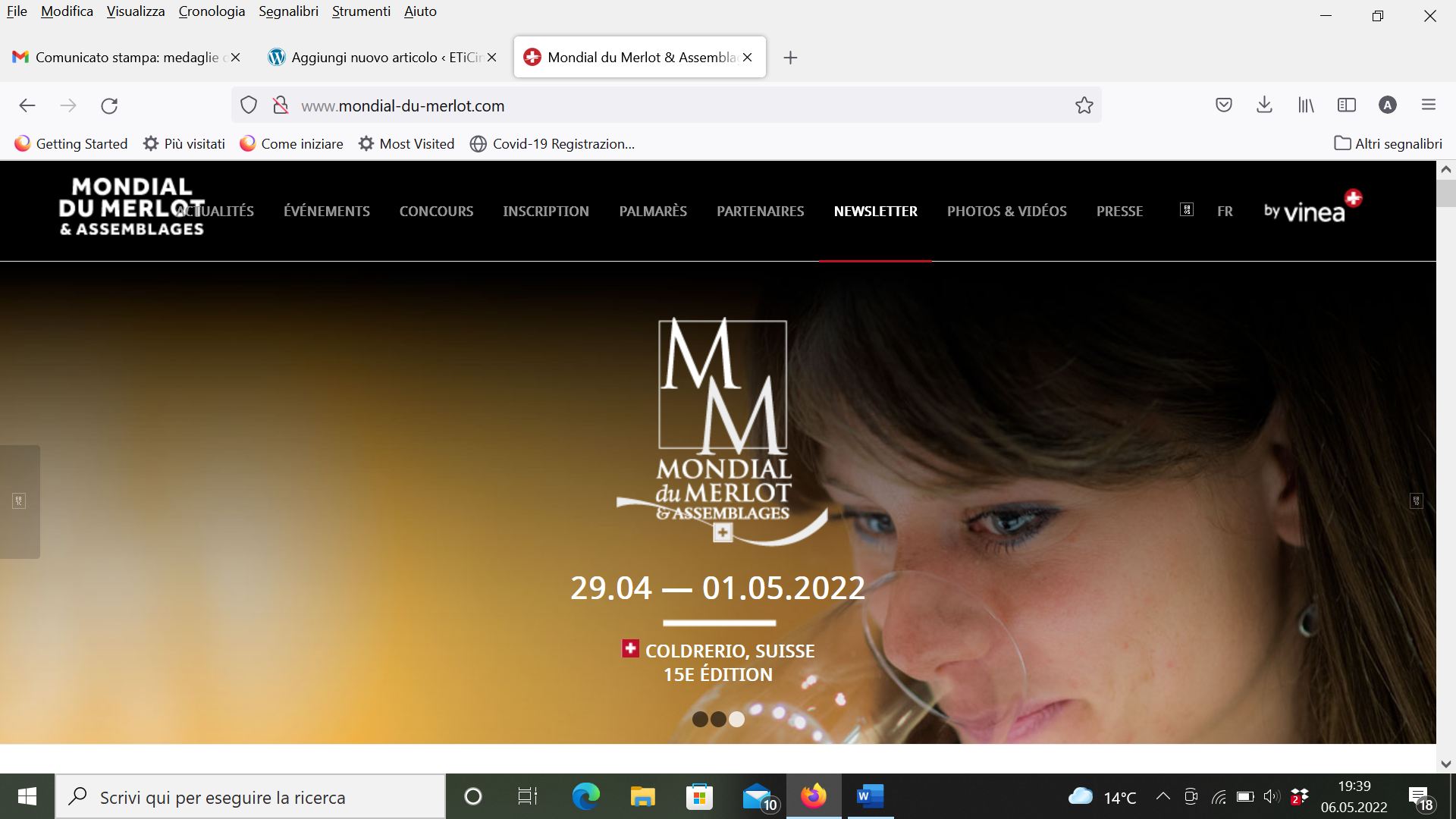Open the Pocket save icon
This screenshot has width=1456, height=819.
click(x=1224, y=105)
